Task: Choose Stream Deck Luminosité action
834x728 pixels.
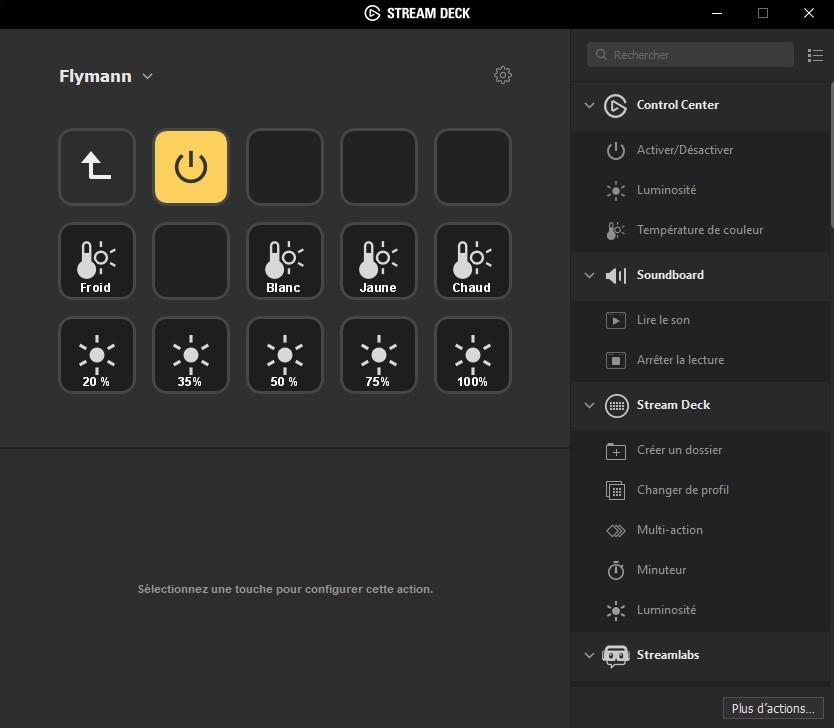Action: [700, 610]
